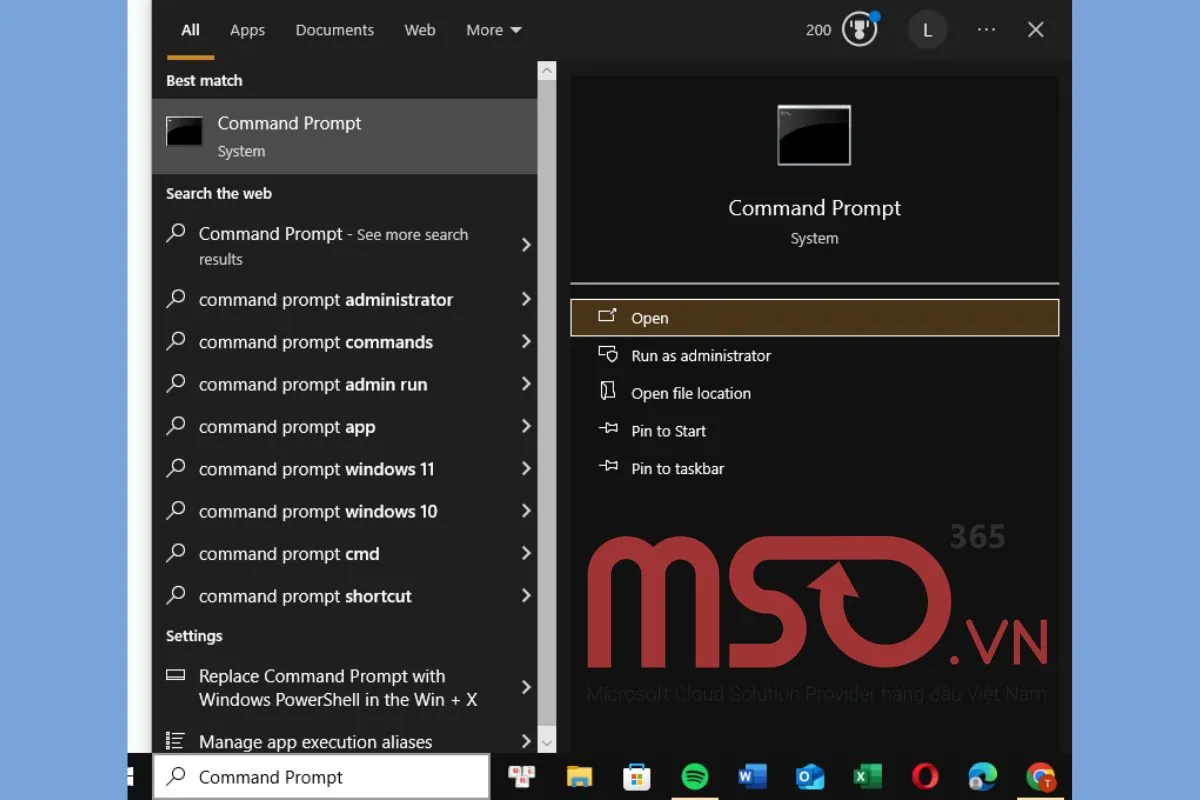Expand the 'command prompt administrator' suggestion arrow
Screen dimensions: 1200x800
click(526, 300)
